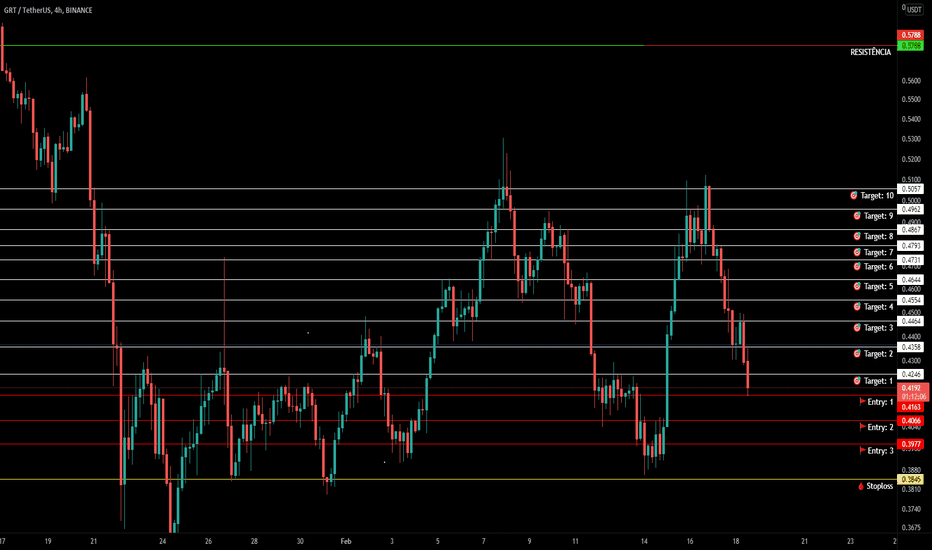Select the 'Target: 2' label
Image resolution: width=932 pixels, height=550 pixels.
click(879, 354)
